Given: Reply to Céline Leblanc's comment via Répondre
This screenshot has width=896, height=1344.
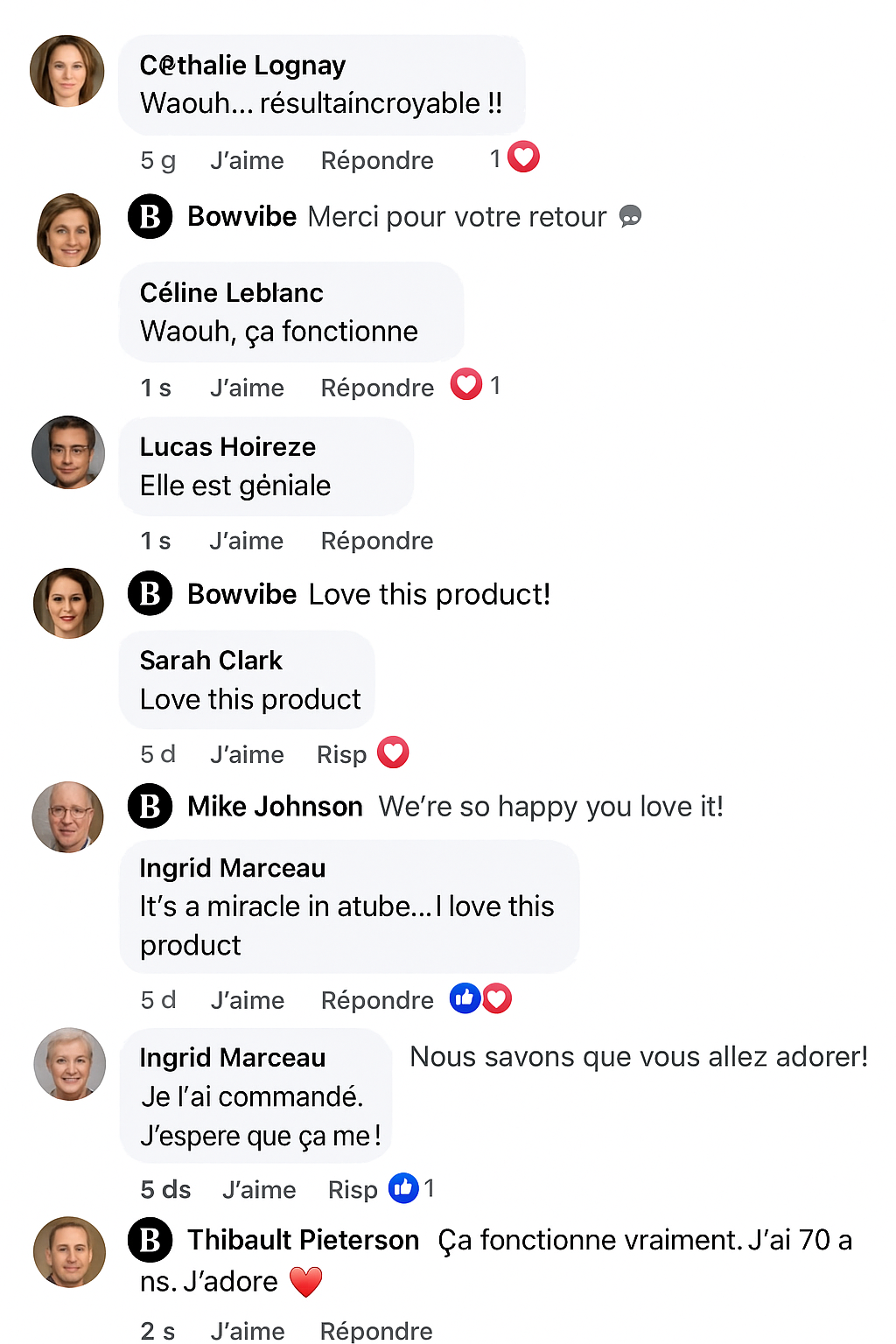Looking at the screenshot, I should tap(377, 388).
